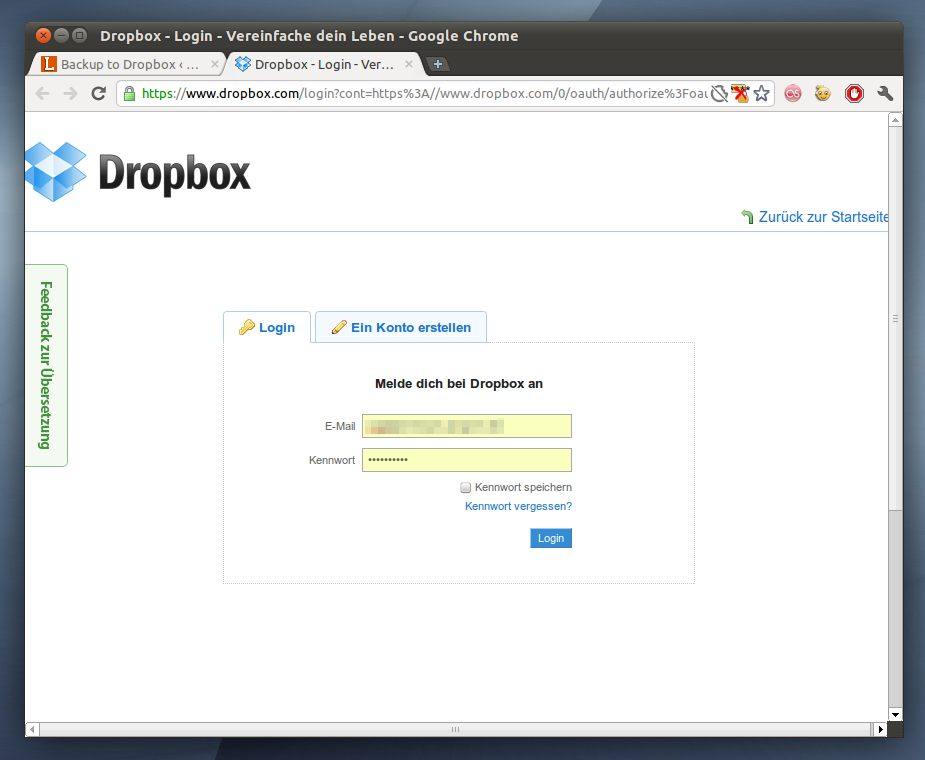Click the Kennwort vergessen? link
Screen dimensions: 925x760
click(518, 507)
